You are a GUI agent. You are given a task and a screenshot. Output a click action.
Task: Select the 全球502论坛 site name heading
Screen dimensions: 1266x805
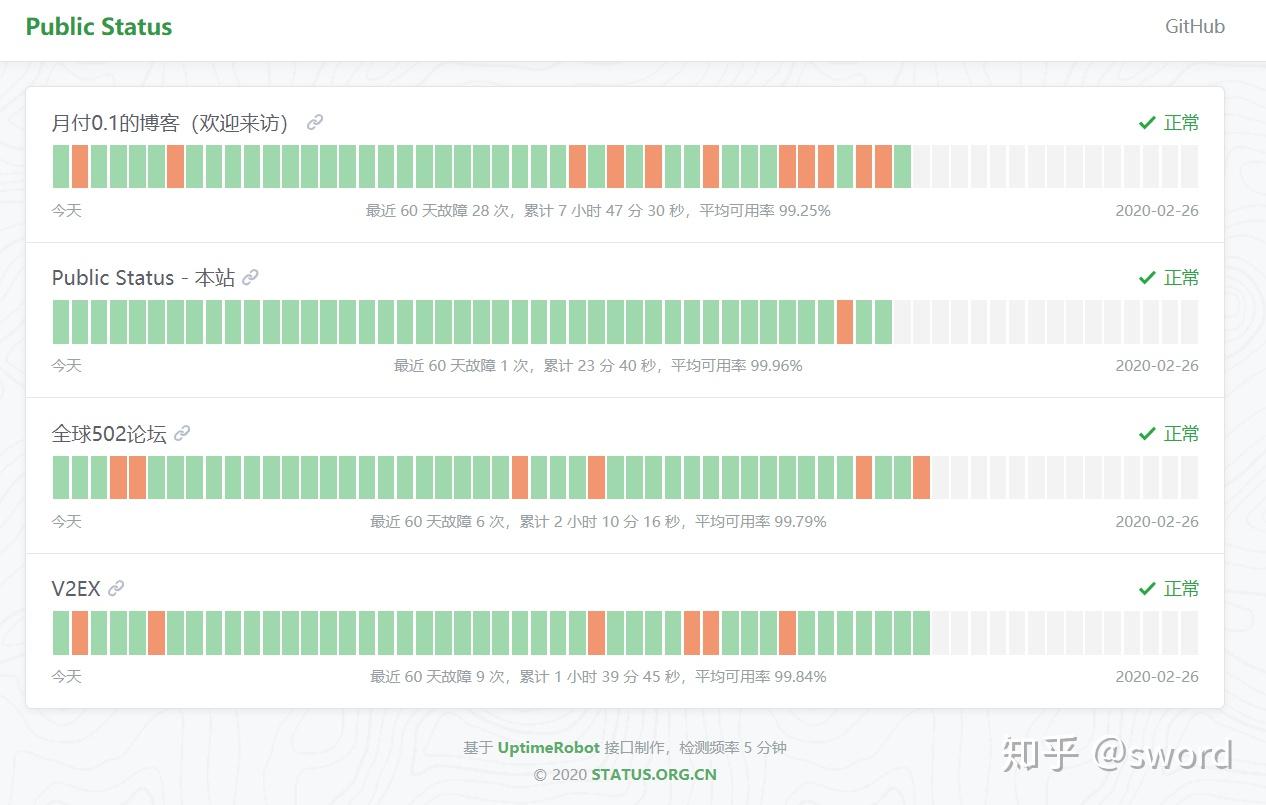(x=110, y=433)
